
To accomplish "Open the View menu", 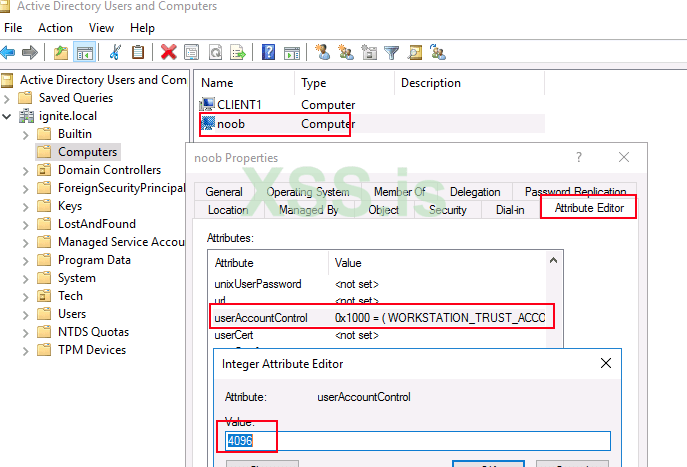I will [101, 28].
